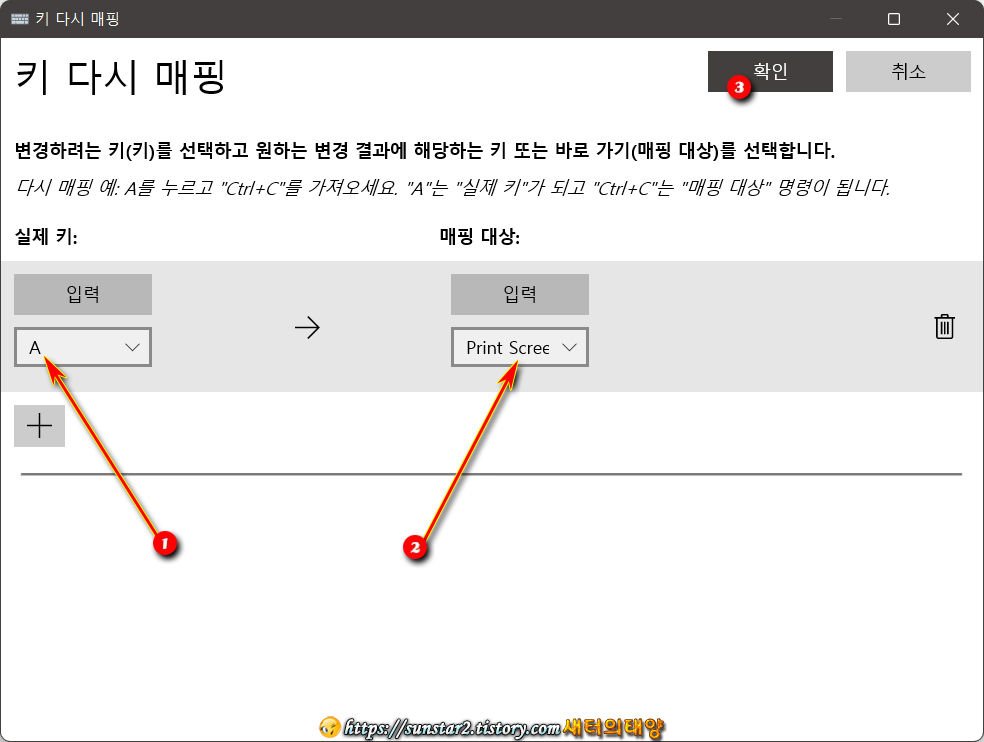Click the 확인 button to confirm remapping
Viewport: 984px width, 742px height.
(770, 71)
